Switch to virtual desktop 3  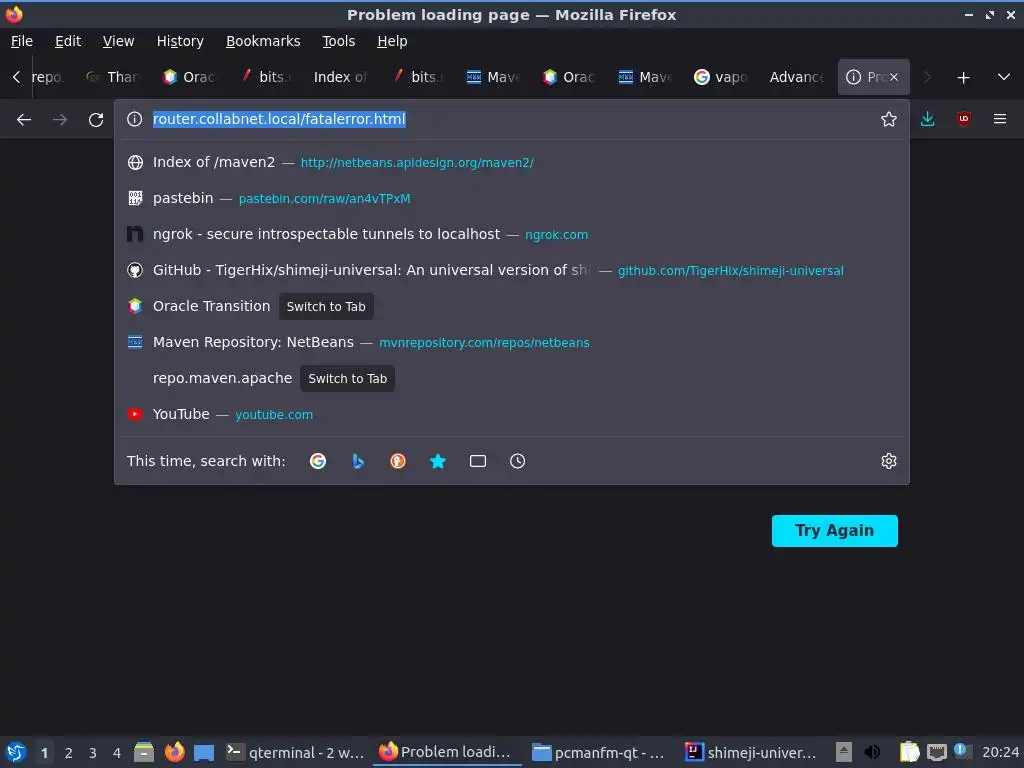pos(93,753)
